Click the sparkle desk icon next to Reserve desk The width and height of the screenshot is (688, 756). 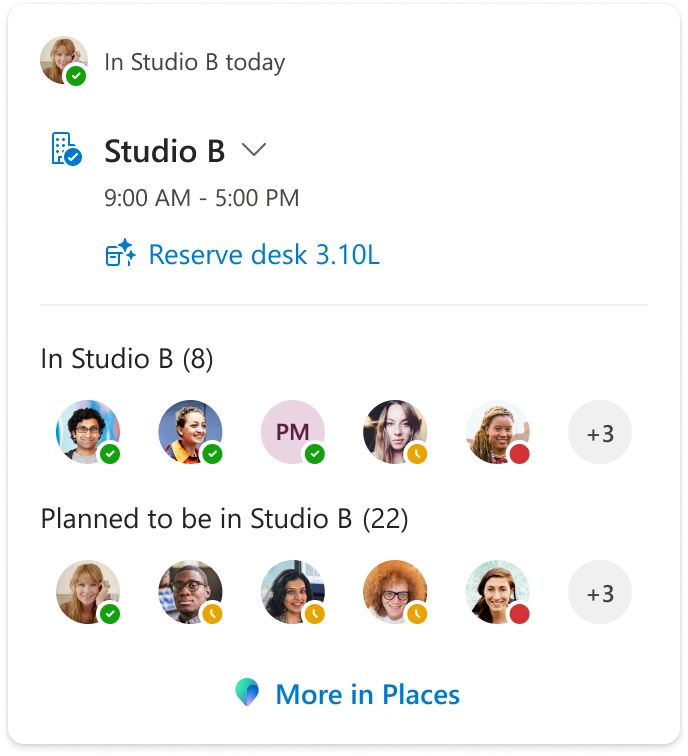pos(121,253)
